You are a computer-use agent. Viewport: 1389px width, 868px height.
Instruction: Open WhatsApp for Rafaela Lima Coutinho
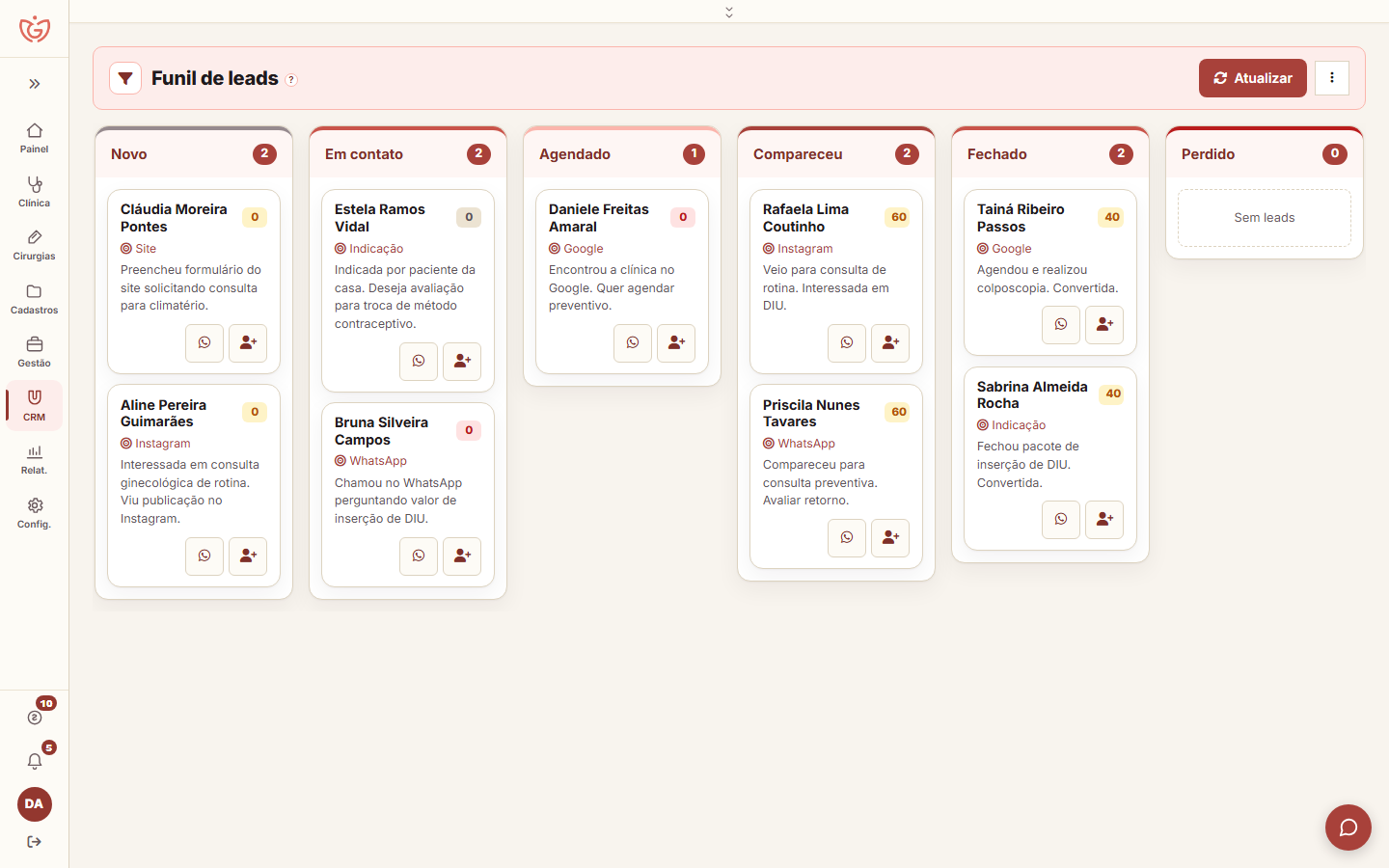(847, 343)
